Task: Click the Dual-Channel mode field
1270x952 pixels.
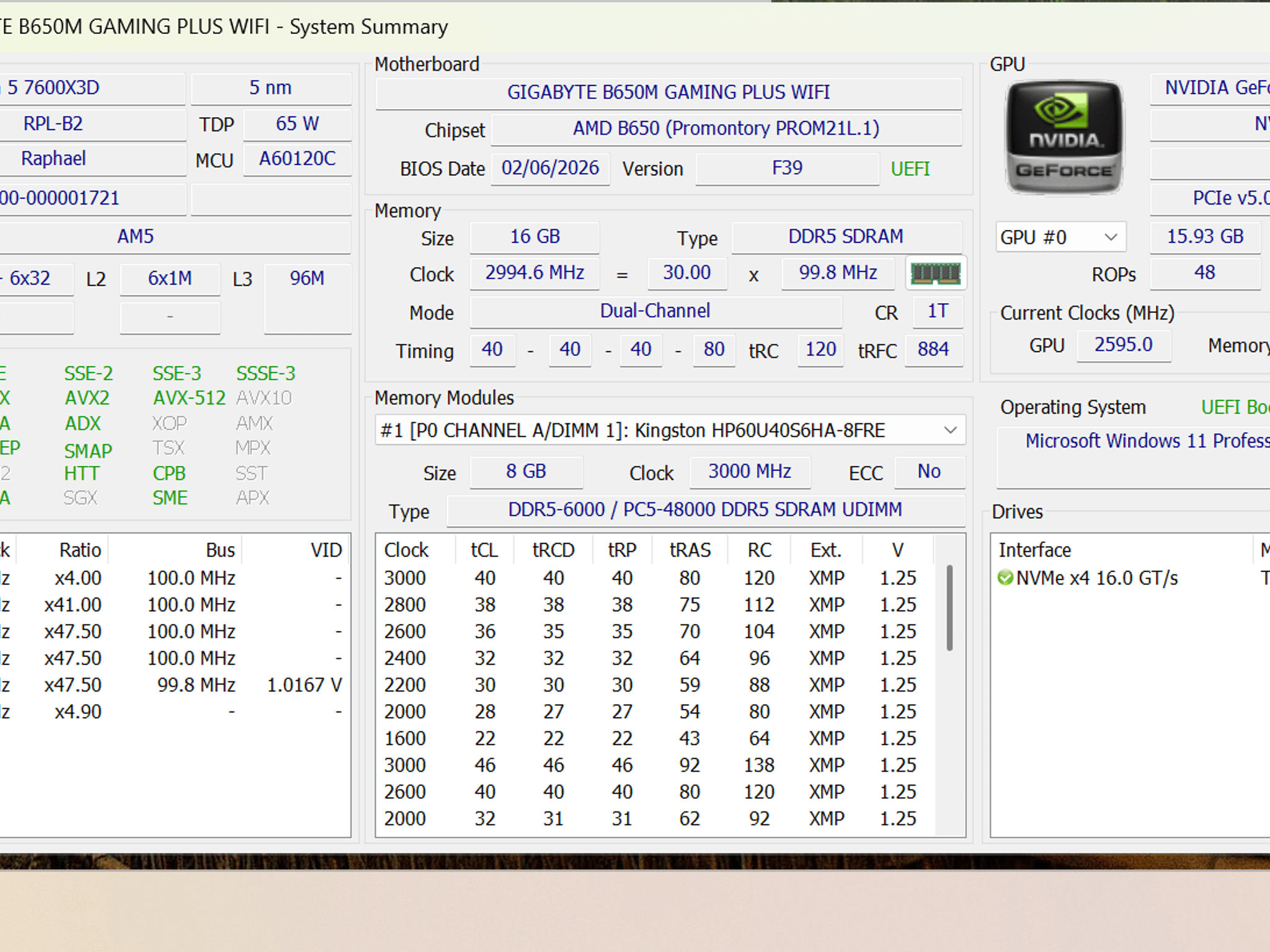Action: [655, 311]
